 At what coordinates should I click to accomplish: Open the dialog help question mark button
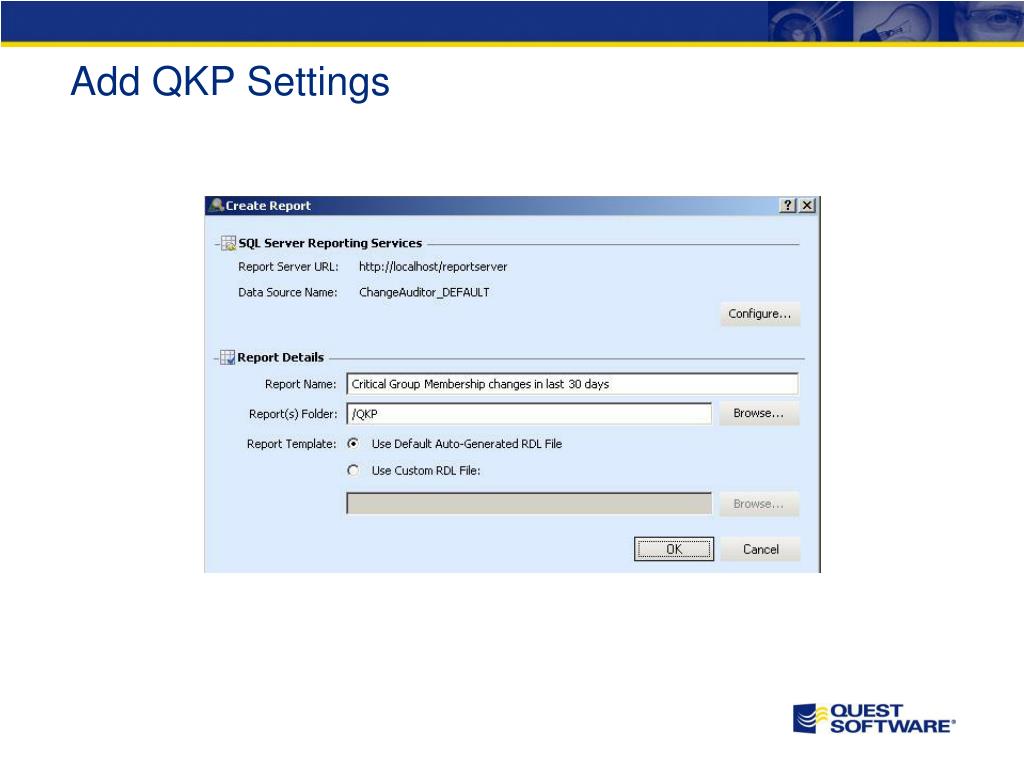pos(788,205)
